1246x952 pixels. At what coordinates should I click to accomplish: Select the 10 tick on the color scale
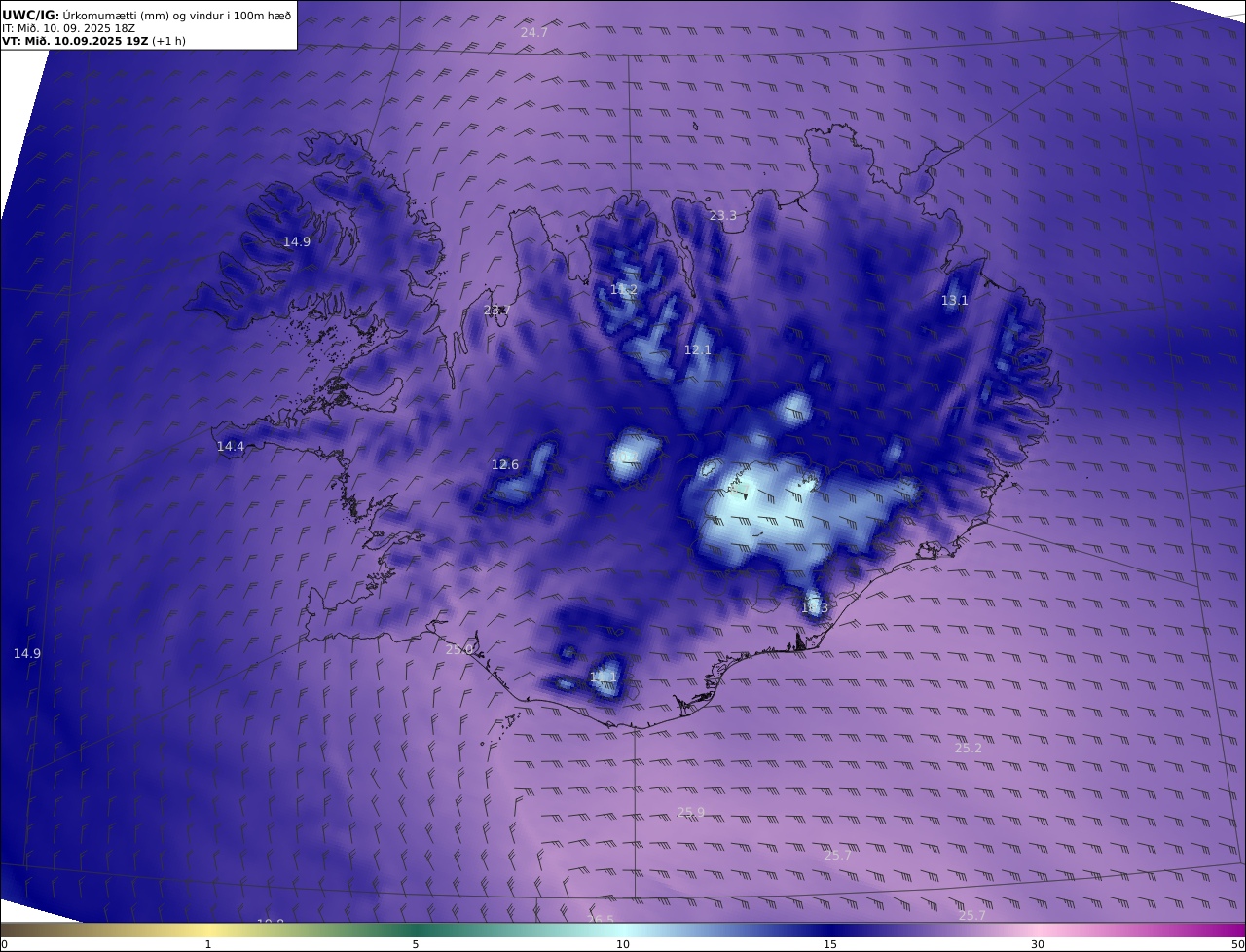point(623,944)
